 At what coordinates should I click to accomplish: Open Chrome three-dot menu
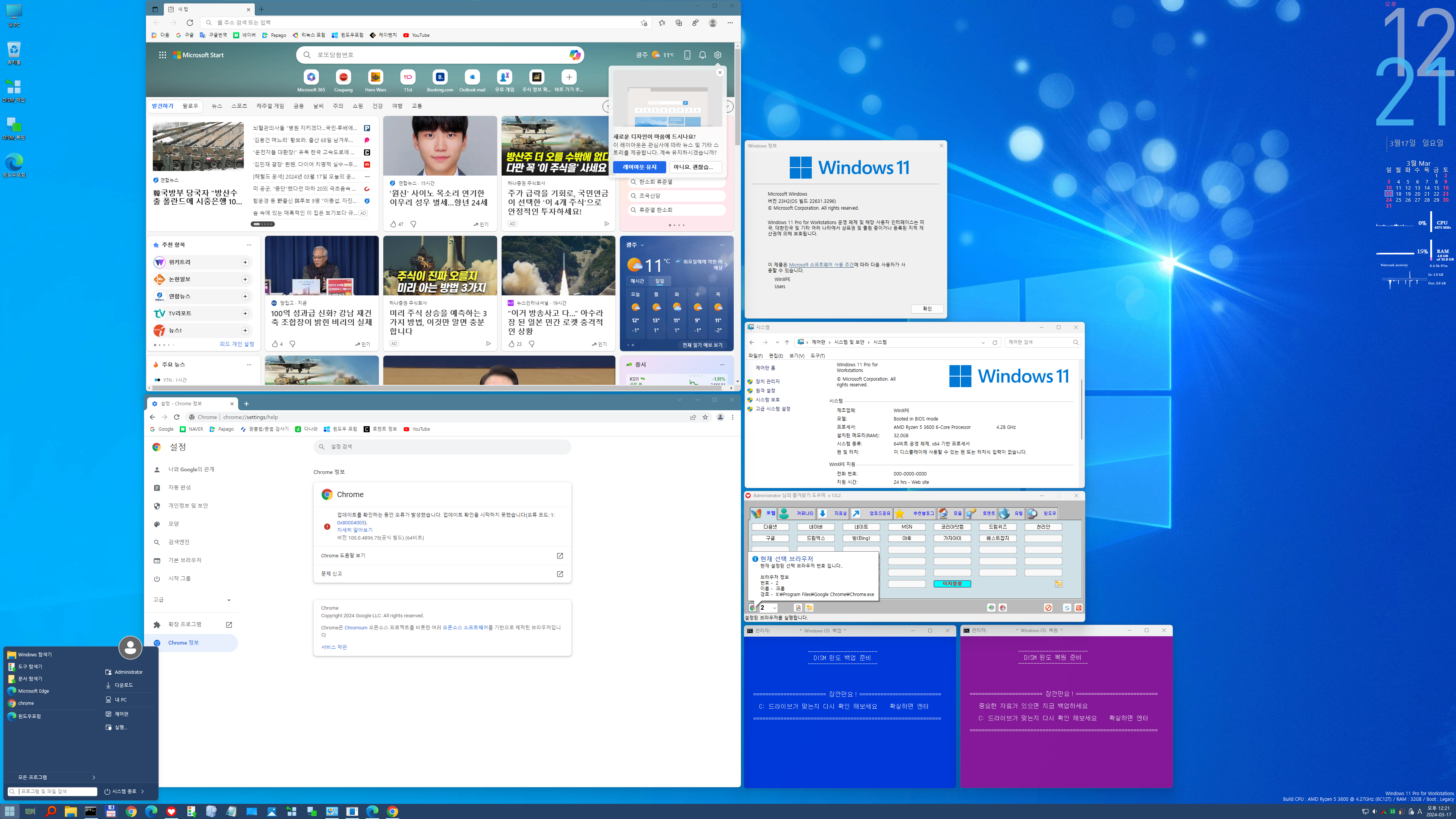(733, 417)
